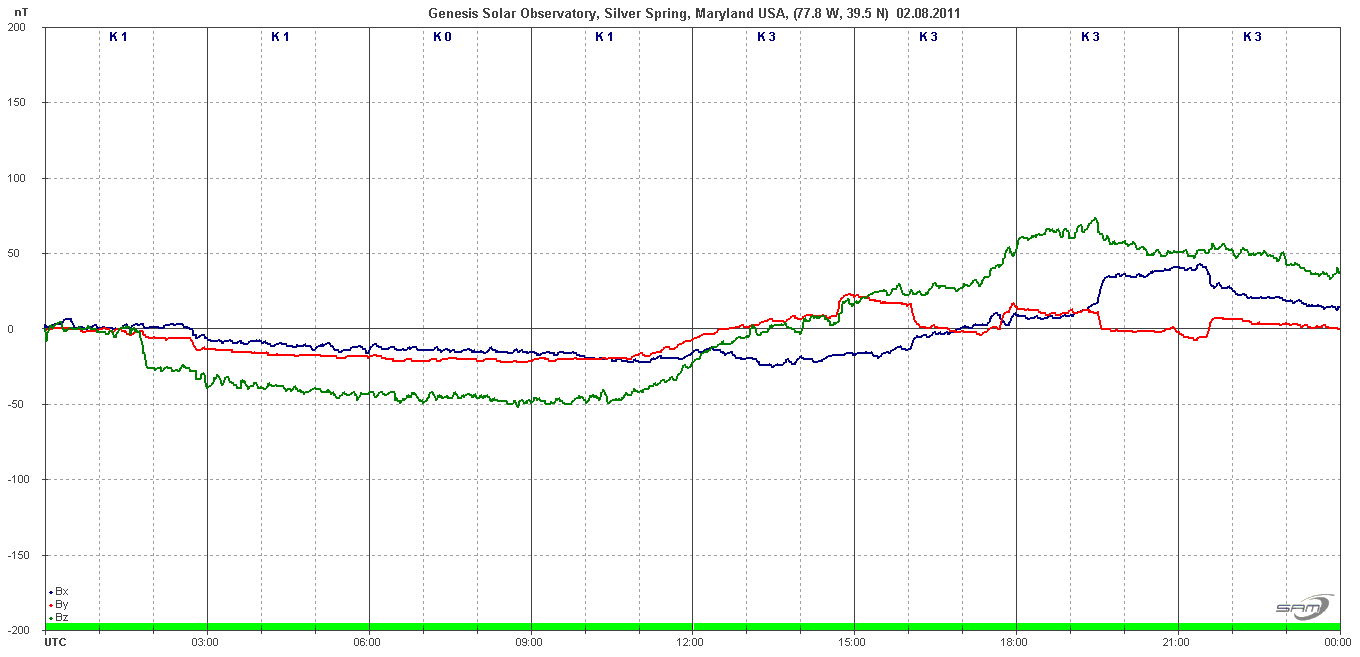Screen dimensions: 1360x657
Task: Click the 12:00 time axis label
Action: [691, 641]
